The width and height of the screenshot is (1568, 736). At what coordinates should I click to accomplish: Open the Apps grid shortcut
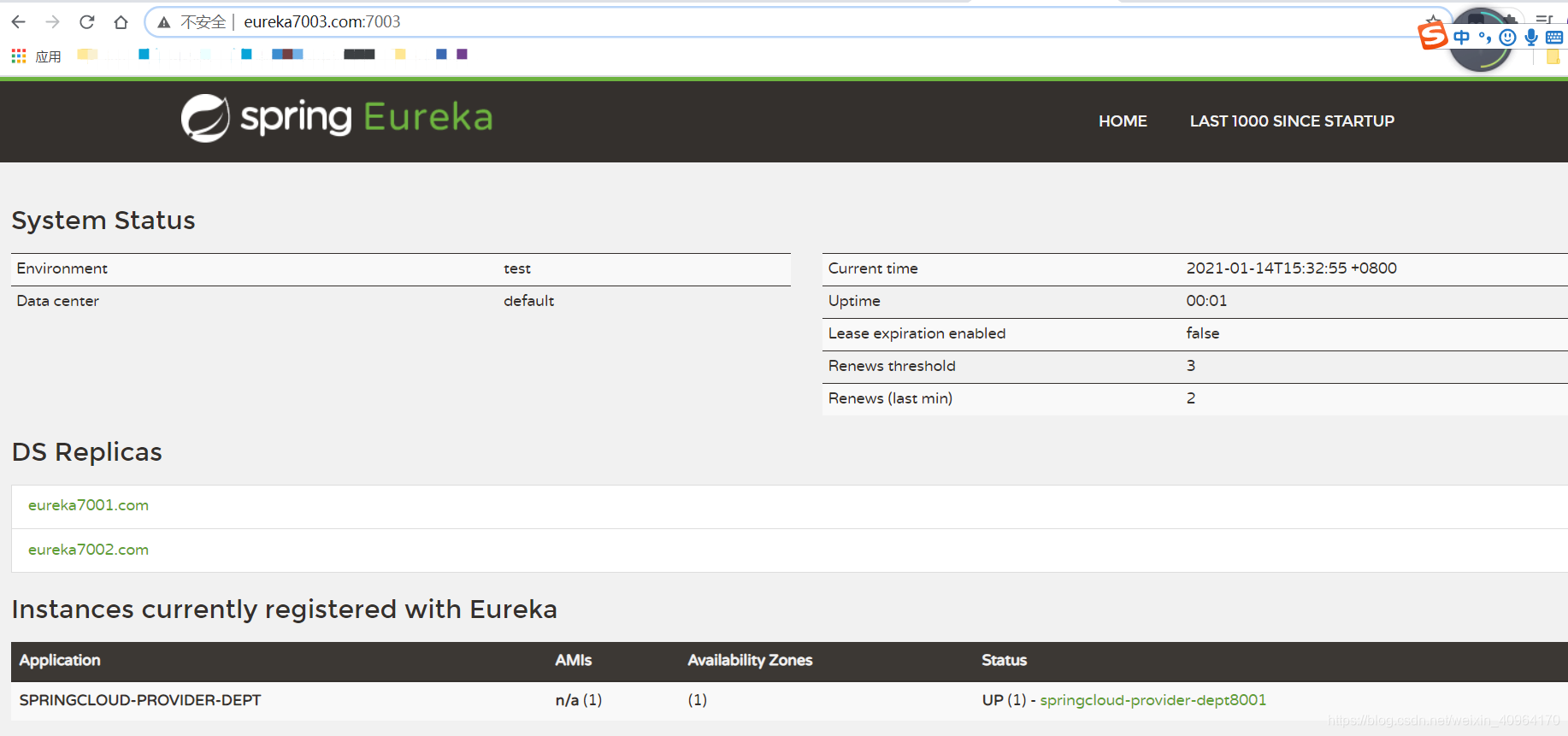pos(36,56)
